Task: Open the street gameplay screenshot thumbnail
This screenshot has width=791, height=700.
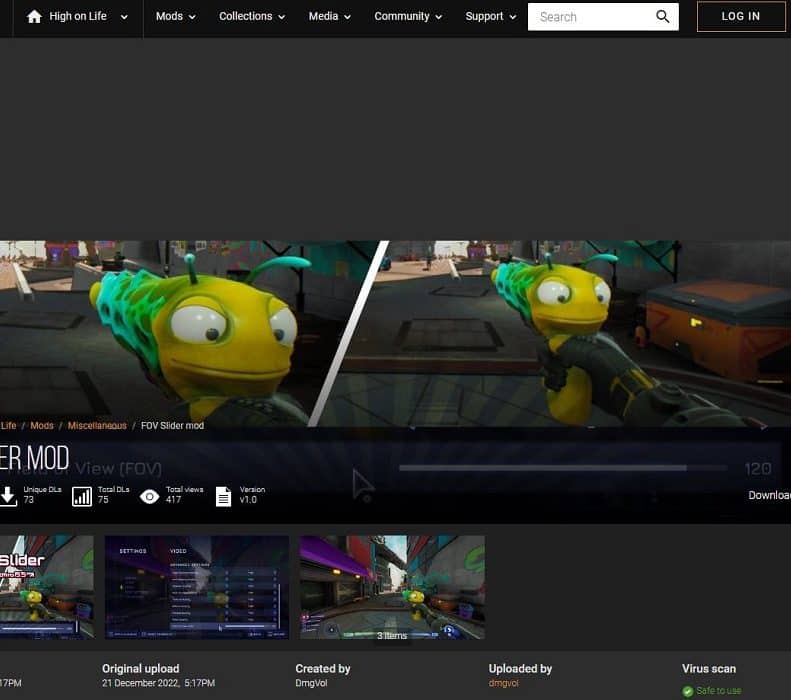Action: coord(392,587)
